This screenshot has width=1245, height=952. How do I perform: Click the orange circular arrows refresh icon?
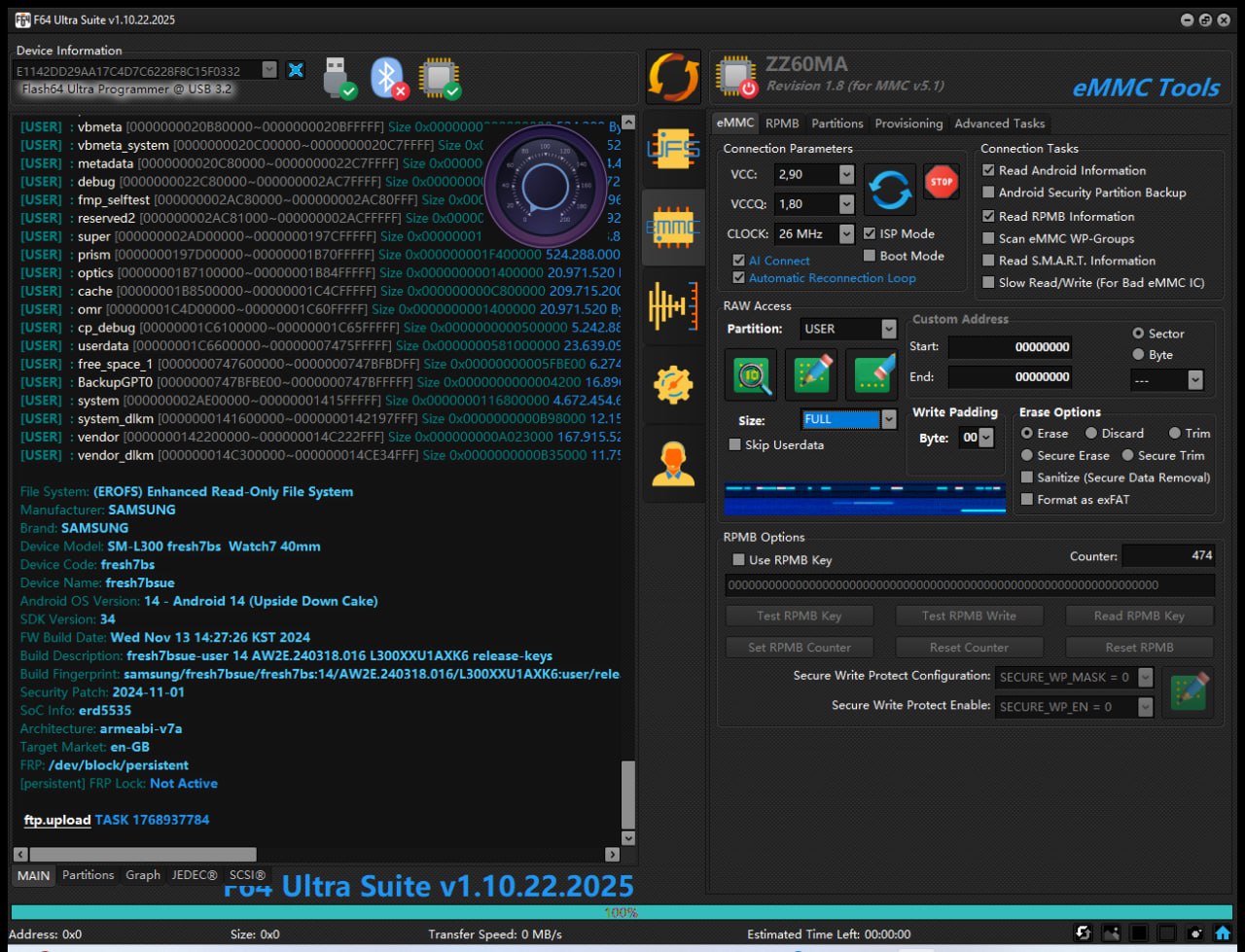tap(673, 77)
